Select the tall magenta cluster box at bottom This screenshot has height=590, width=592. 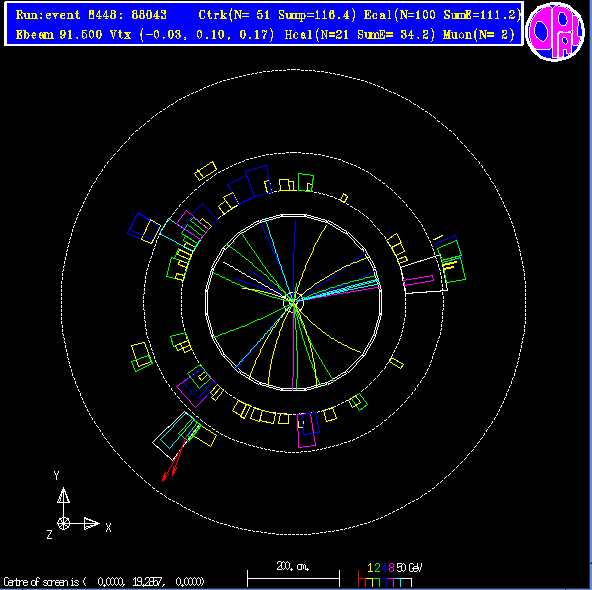306,430
